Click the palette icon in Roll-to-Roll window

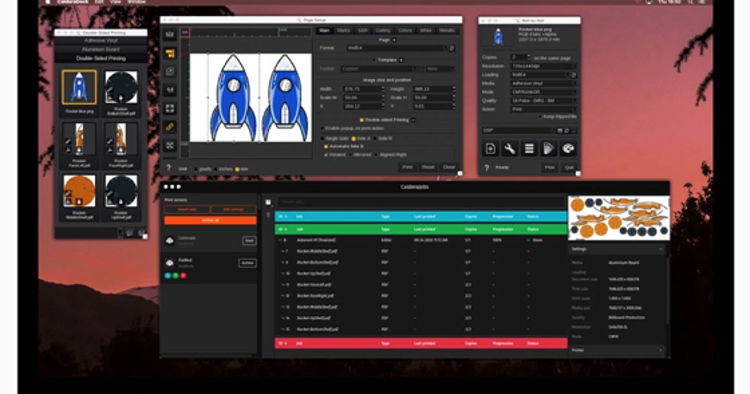pyautogui.click(x=568, y=149)
